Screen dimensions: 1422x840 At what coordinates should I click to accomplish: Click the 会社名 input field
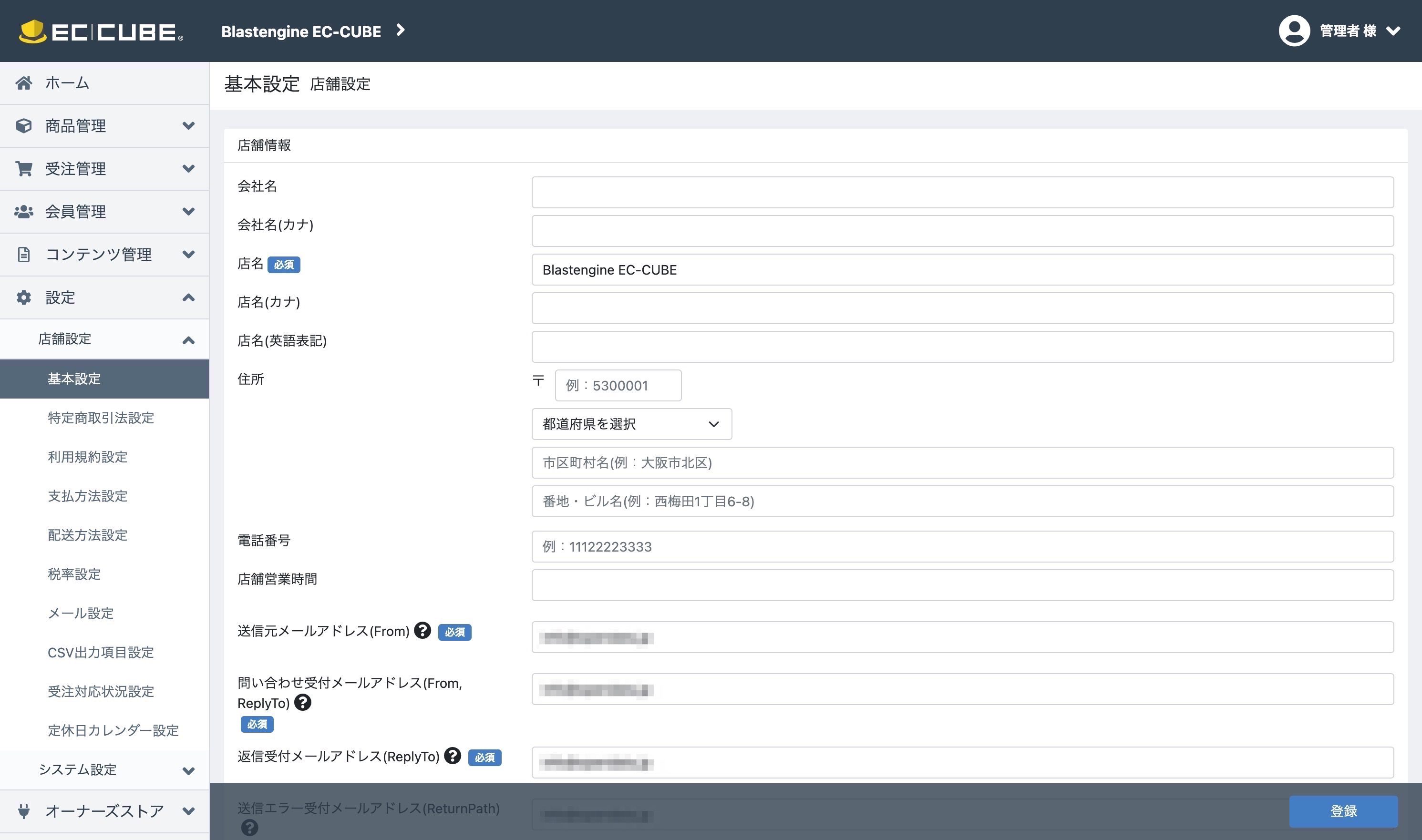[962, 193]
